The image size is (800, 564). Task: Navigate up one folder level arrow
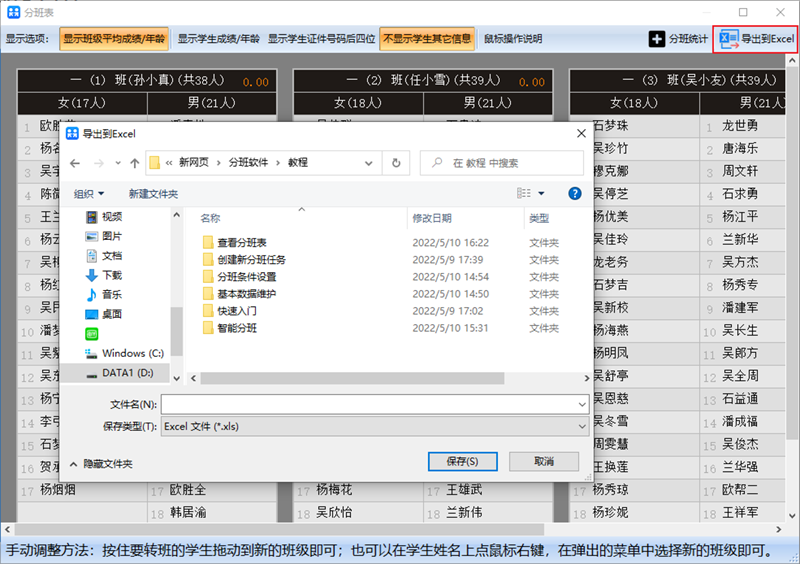tap(135, 163)
